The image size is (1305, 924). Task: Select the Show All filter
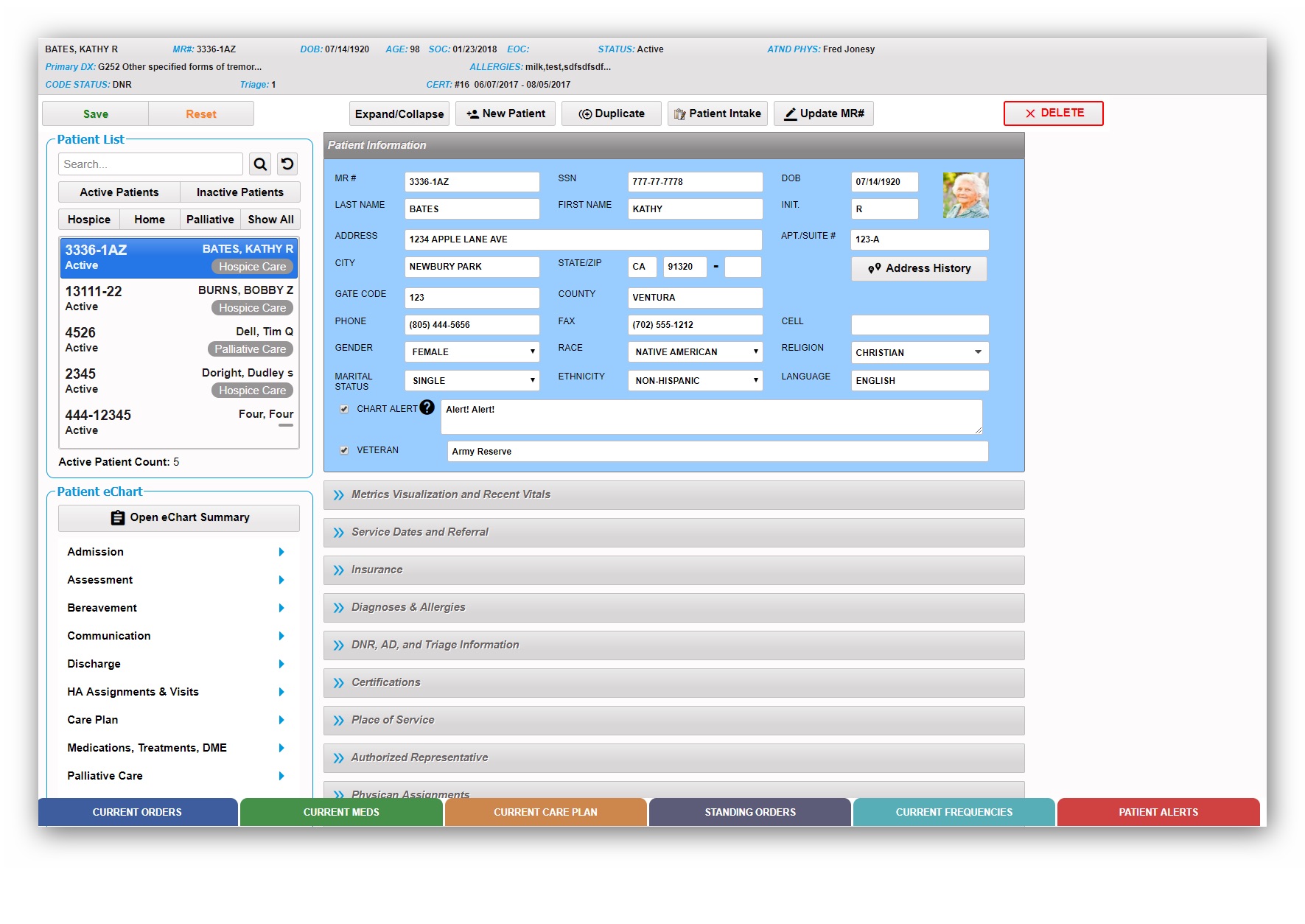(x=270, y=220)
